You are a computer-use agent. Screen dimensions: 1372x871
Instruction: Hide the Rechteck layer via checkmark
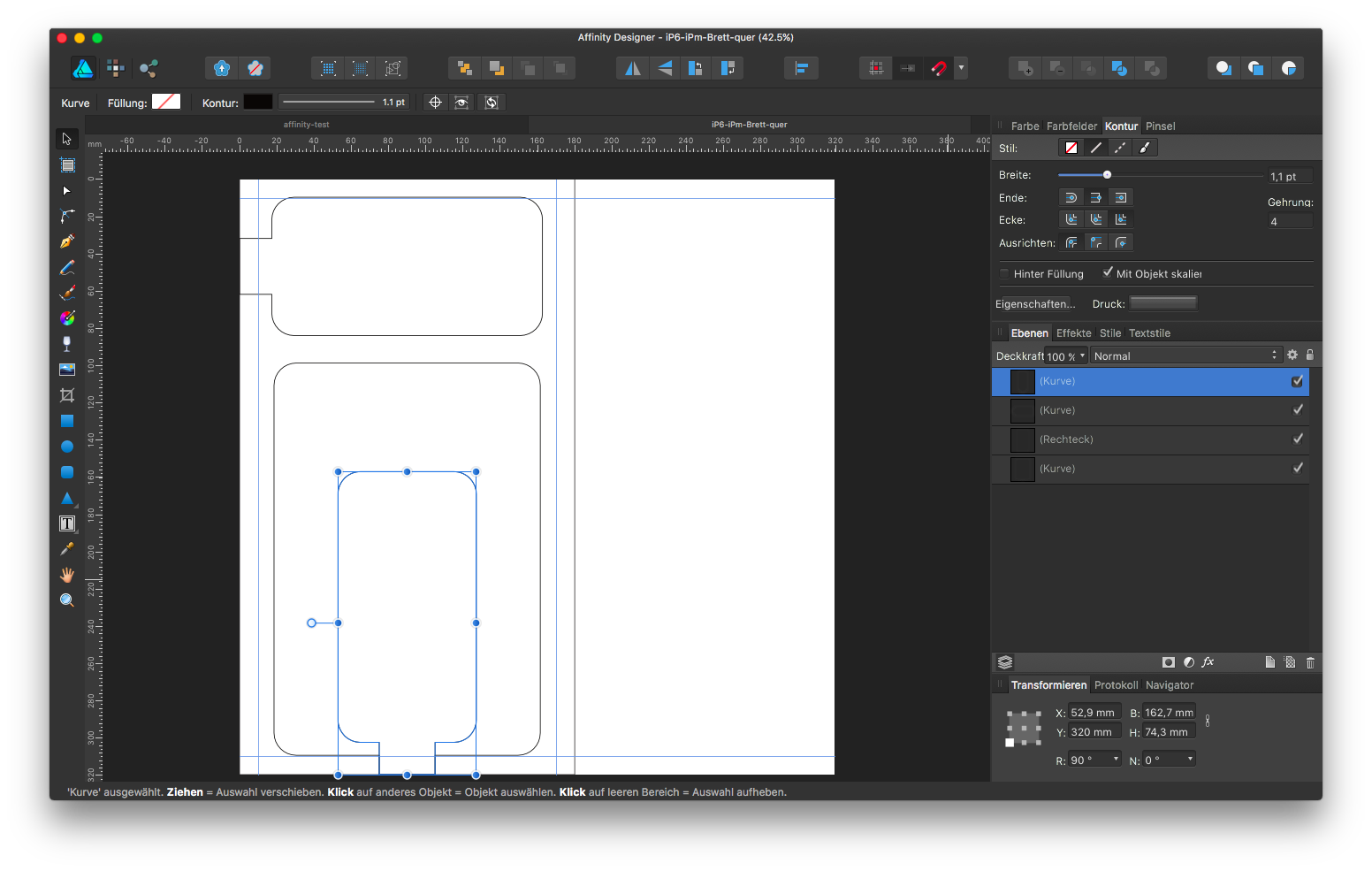coord(1298,439)
